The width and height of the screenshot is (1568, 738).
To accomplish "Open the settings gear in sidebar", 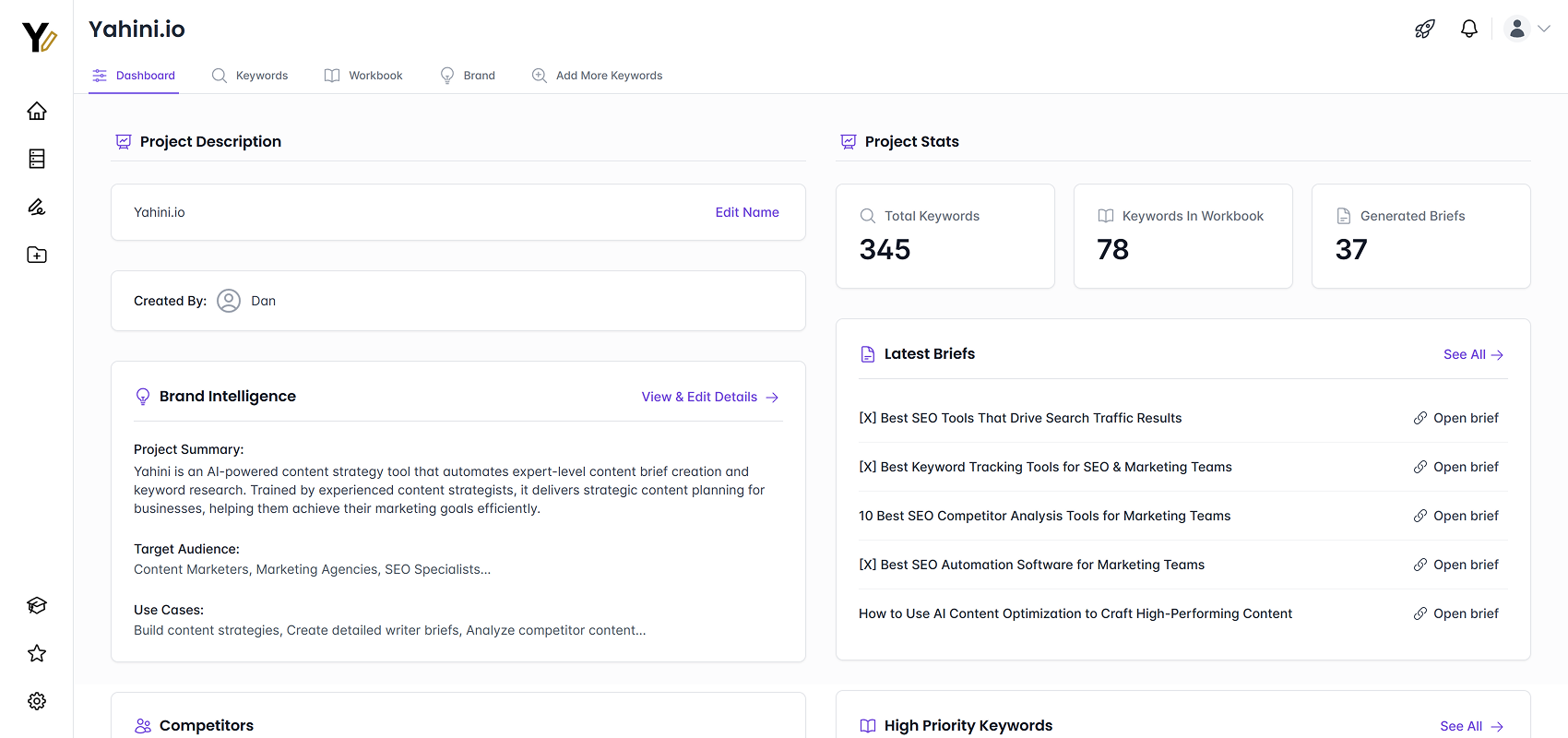I will click(37, 701).
